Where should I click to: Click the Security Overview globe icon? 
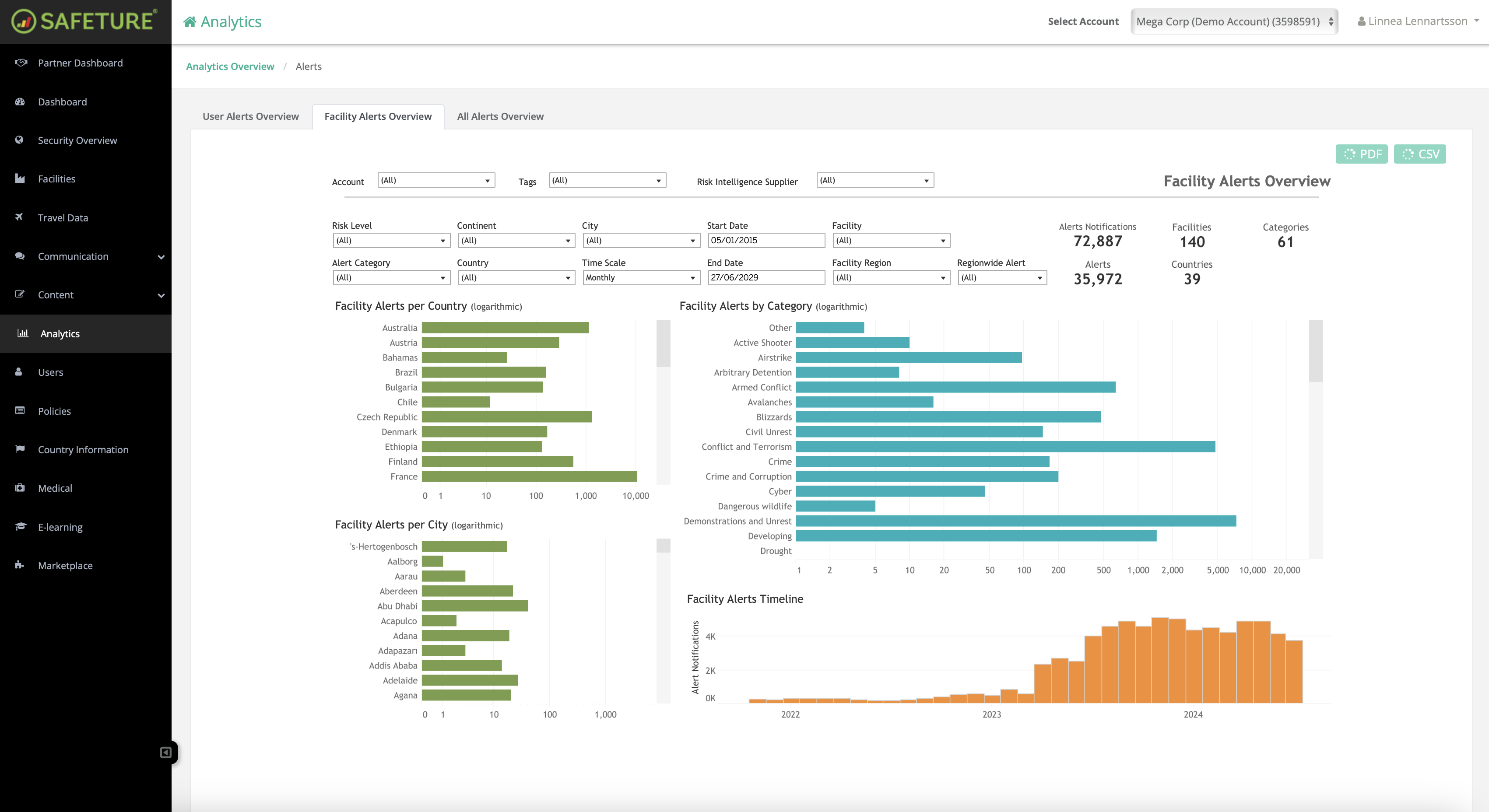coord(20,140)
